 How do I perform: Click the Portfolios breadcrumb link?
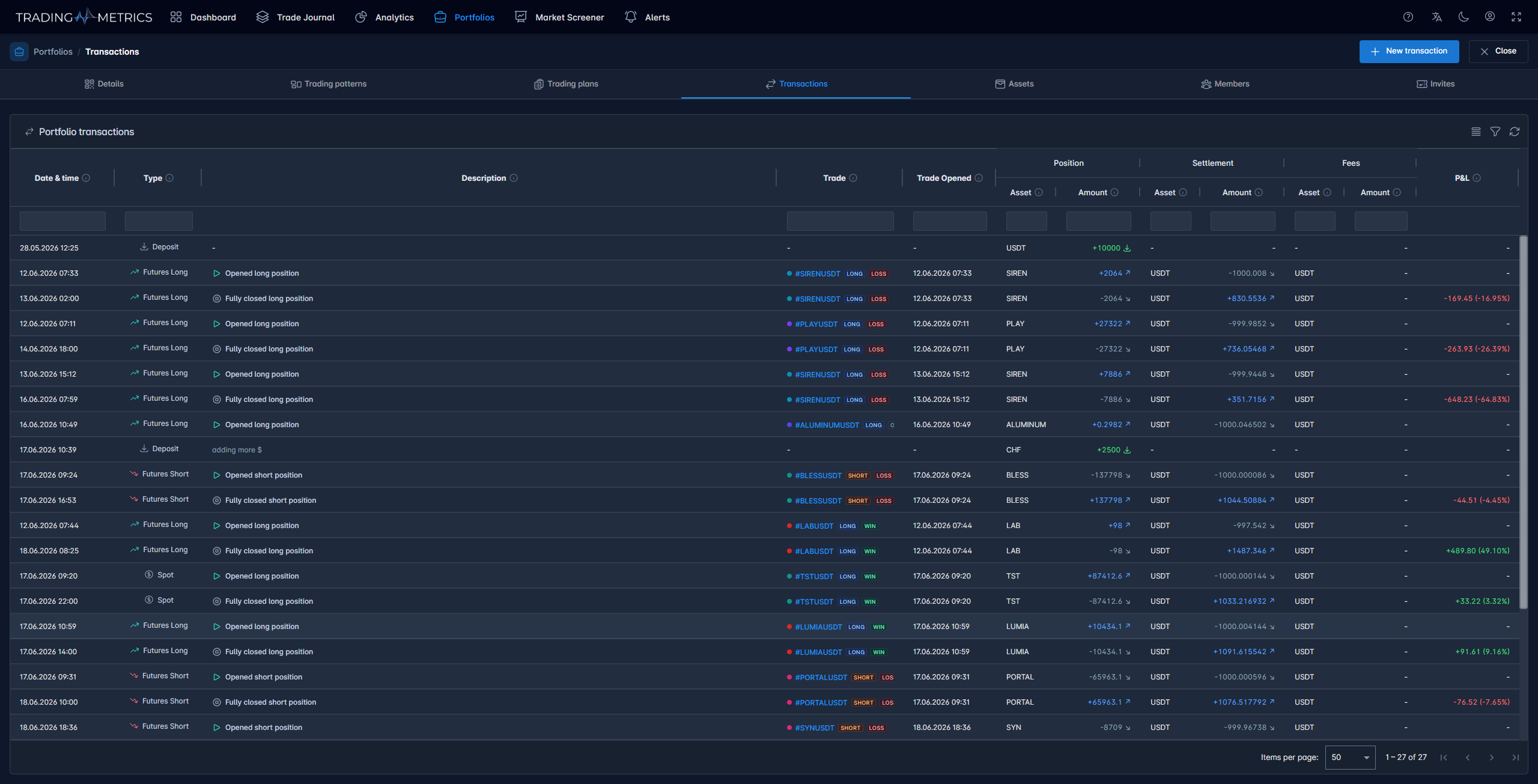[x=53, y=52]
